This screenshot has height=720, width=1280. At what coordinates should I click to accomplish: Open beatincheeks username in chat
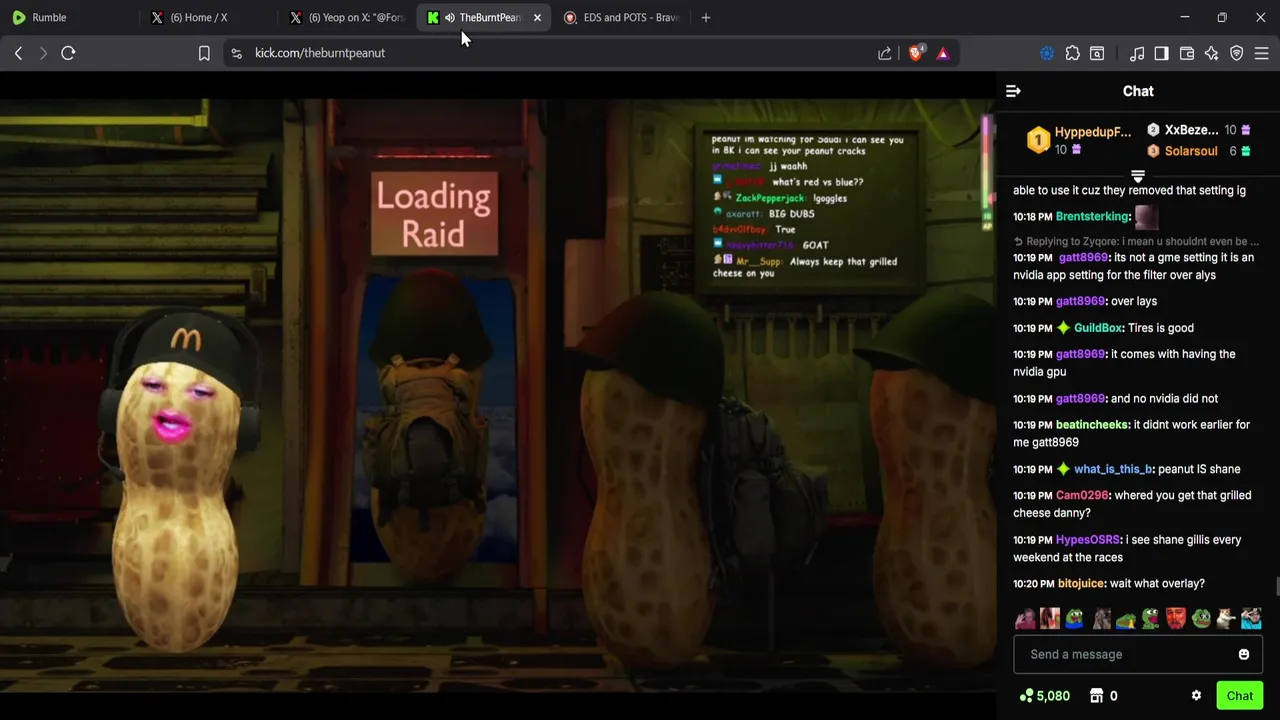tap(1092, 425)
